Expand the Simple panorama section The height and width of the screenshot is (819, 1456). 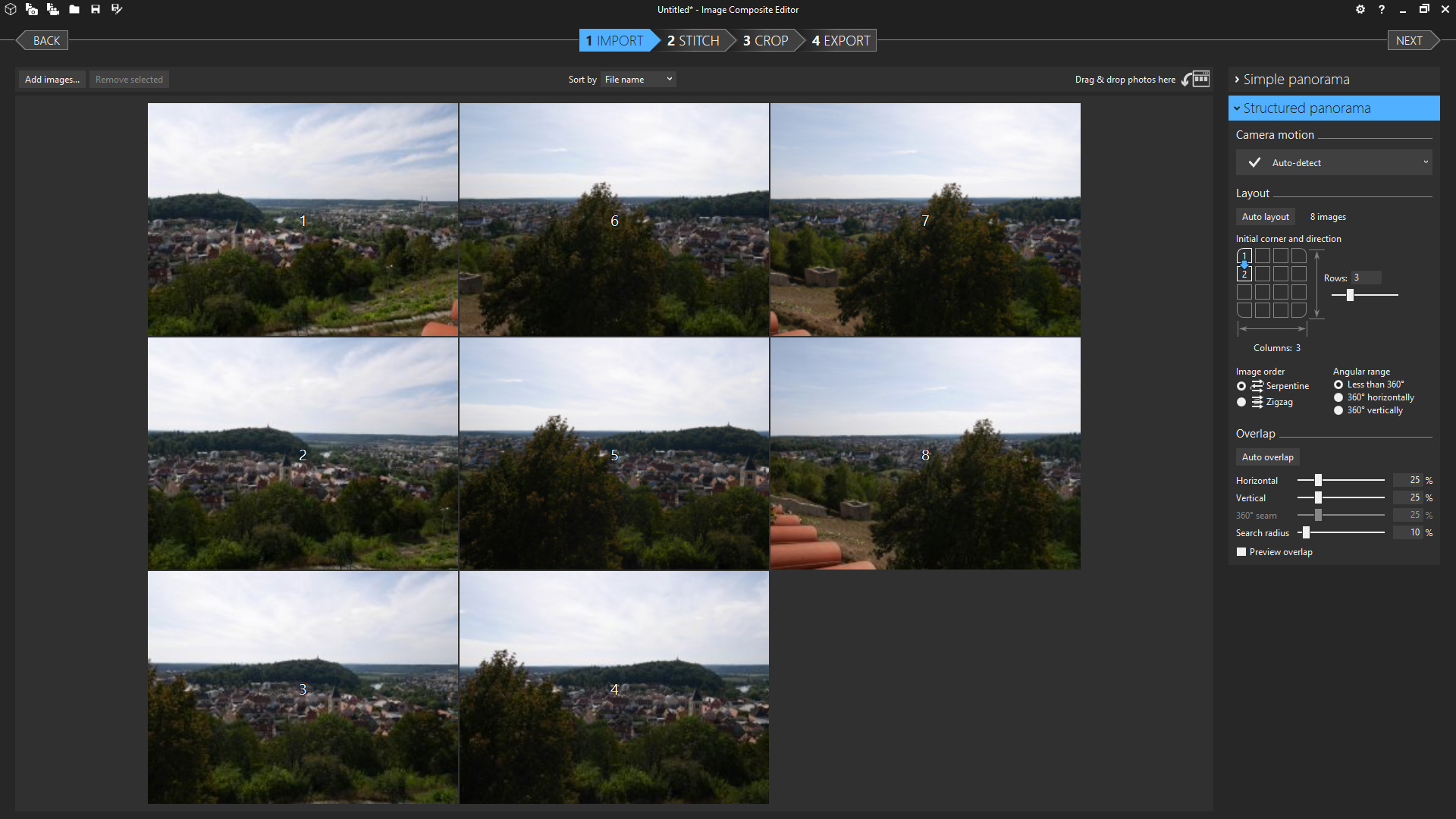[1293, 79]
